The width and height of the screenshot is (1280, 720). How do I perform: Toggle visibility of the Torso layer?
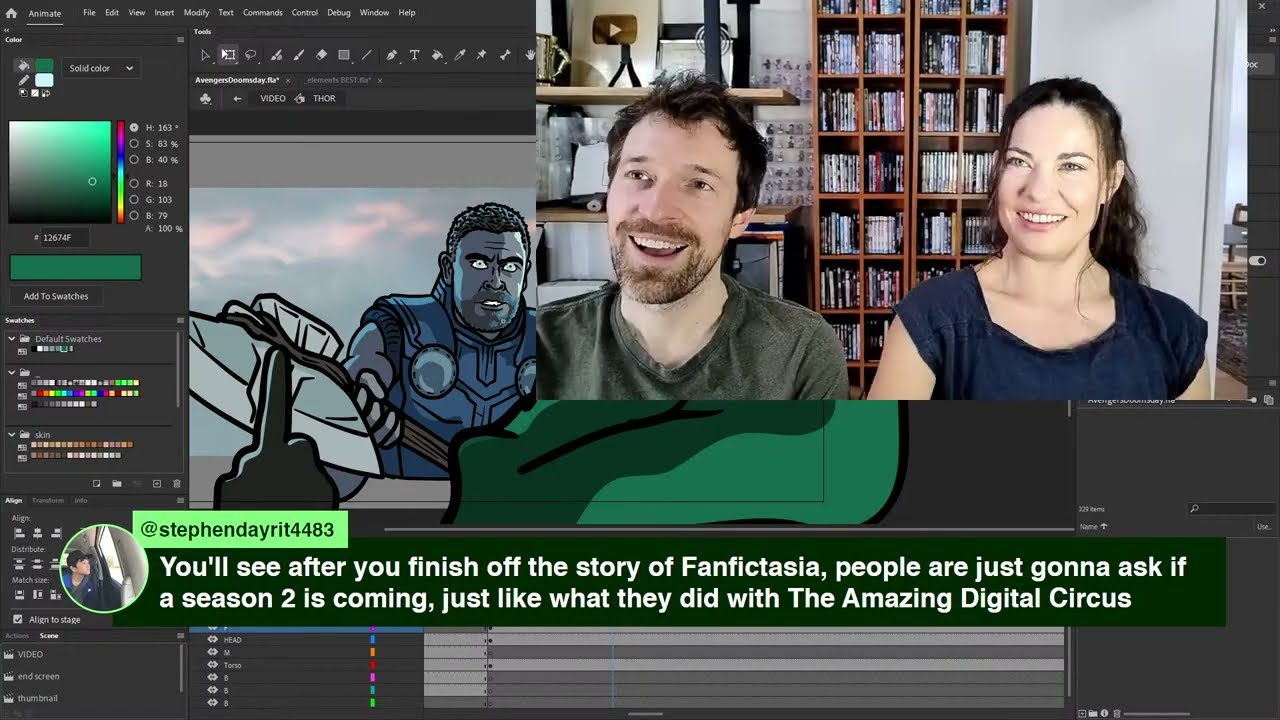pyautogui.click(x=212, y=665)
